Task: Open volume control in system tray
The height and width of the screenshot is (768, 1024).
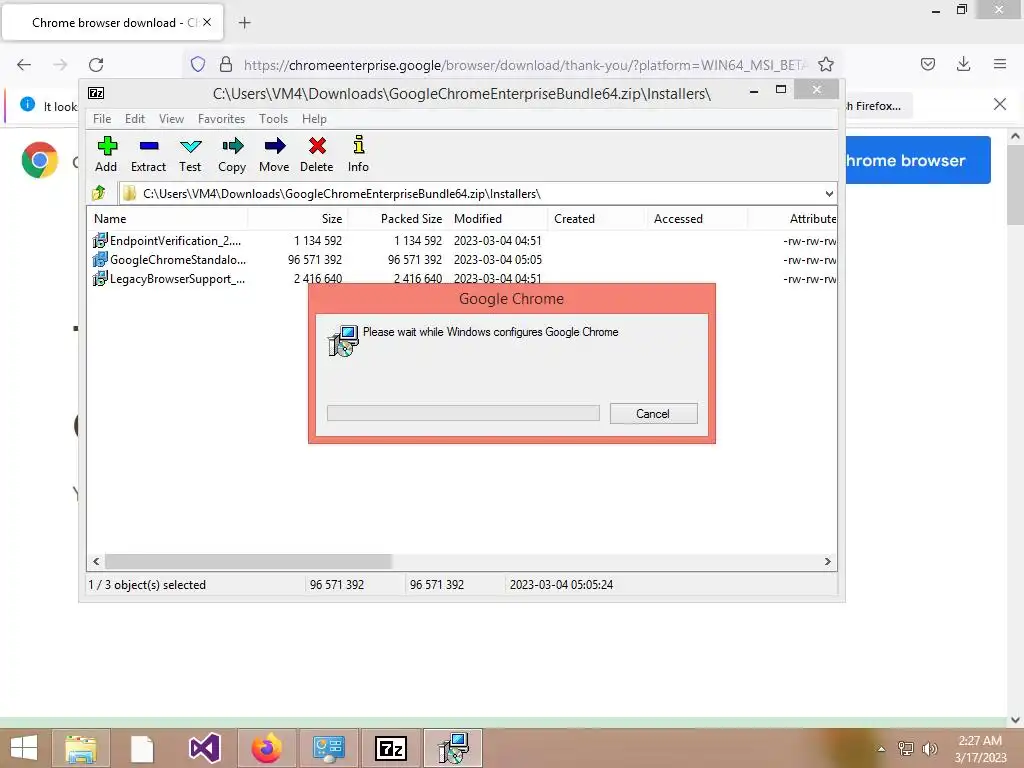Action: 930,748
